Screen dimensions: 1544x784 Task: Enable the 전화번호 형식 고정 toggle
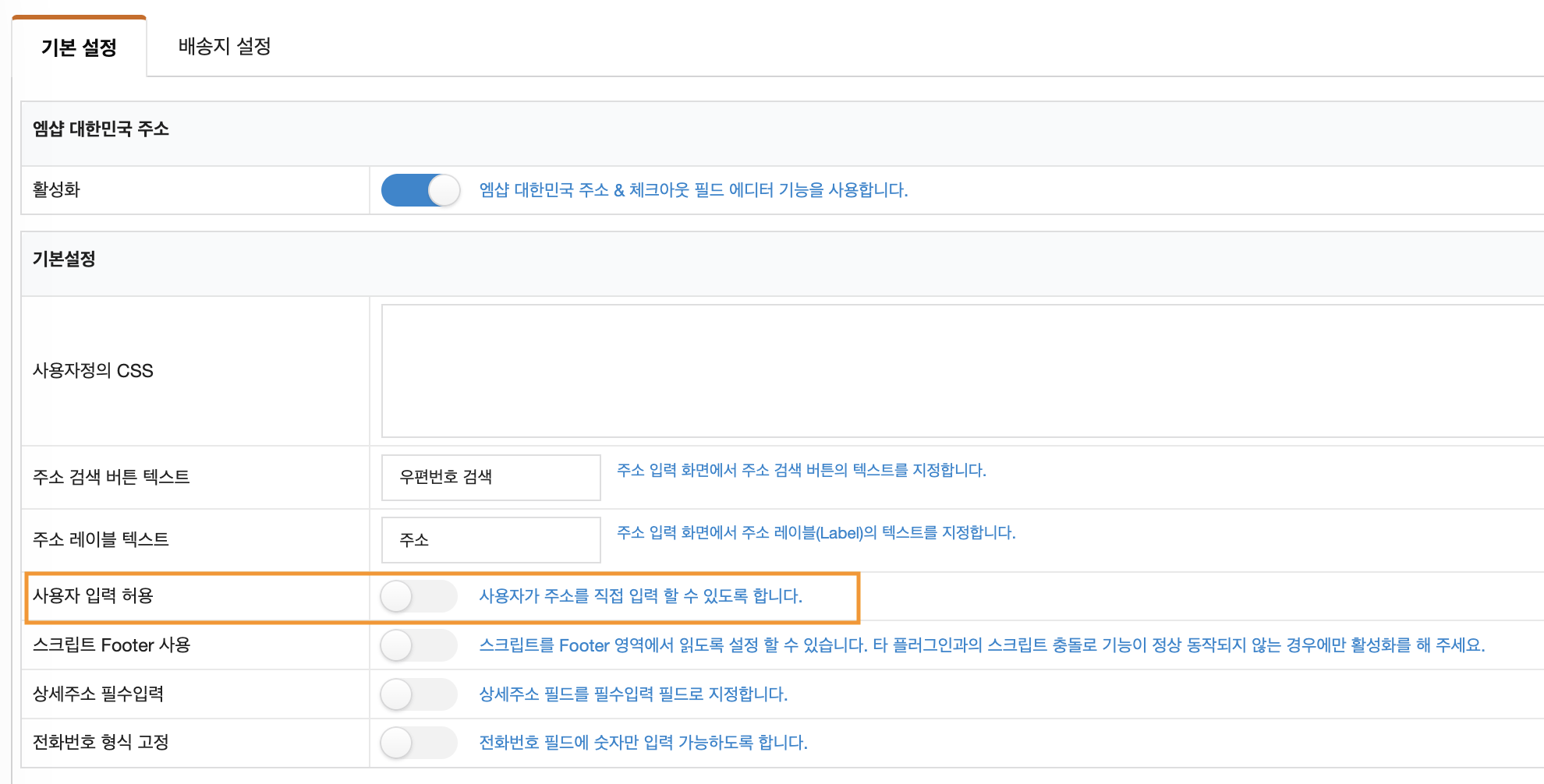[x=419, y=743]
